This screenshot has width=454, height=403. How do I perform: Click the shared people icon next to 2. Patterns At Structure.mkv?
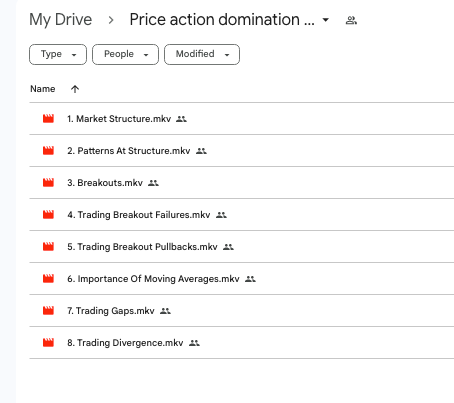point(201,151)
